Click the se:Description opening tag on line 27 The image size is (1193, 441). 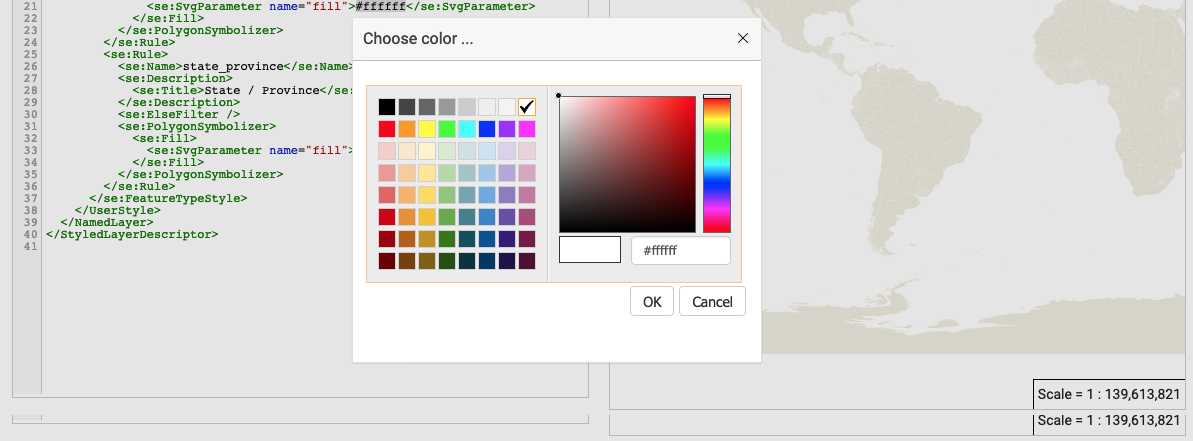pos(175,78)
